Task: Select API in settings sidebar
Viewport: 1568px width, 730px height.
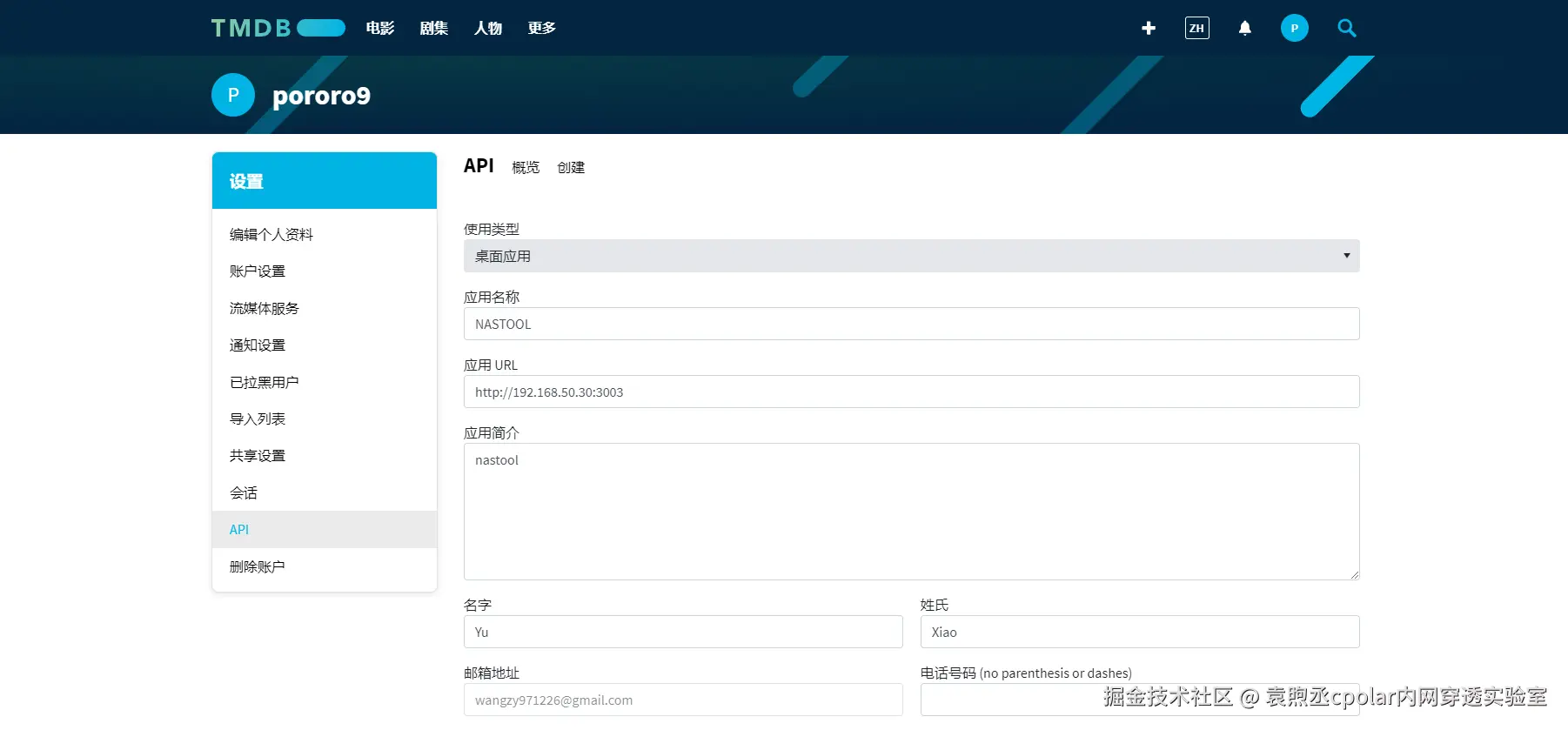Action: pos(325,529)
